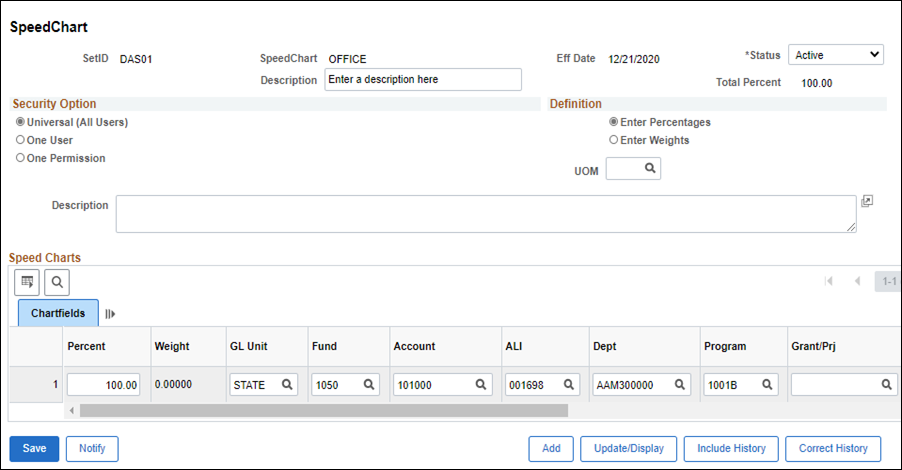This screenshot has width=902, height=470.
Task: Click the Percent input field in row 1
Action: pyautogui.click(x=104, y=384)
